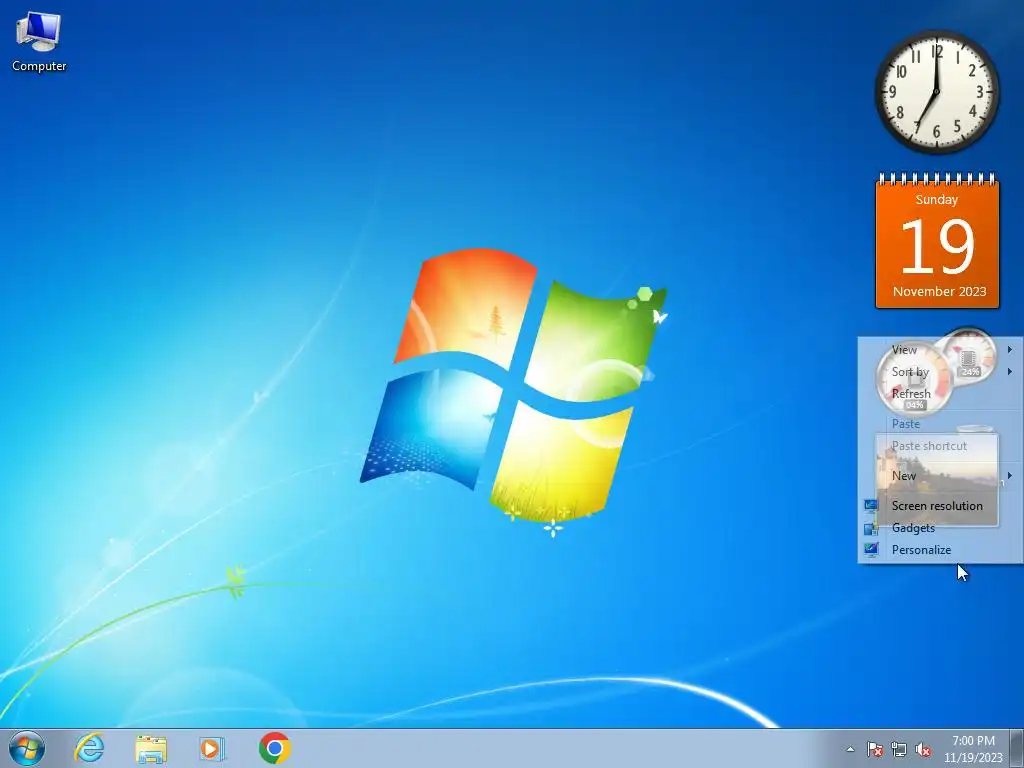Screen dimensions: 1024x768
Task: Click the Gadgets menu icon
Action: 871,528
